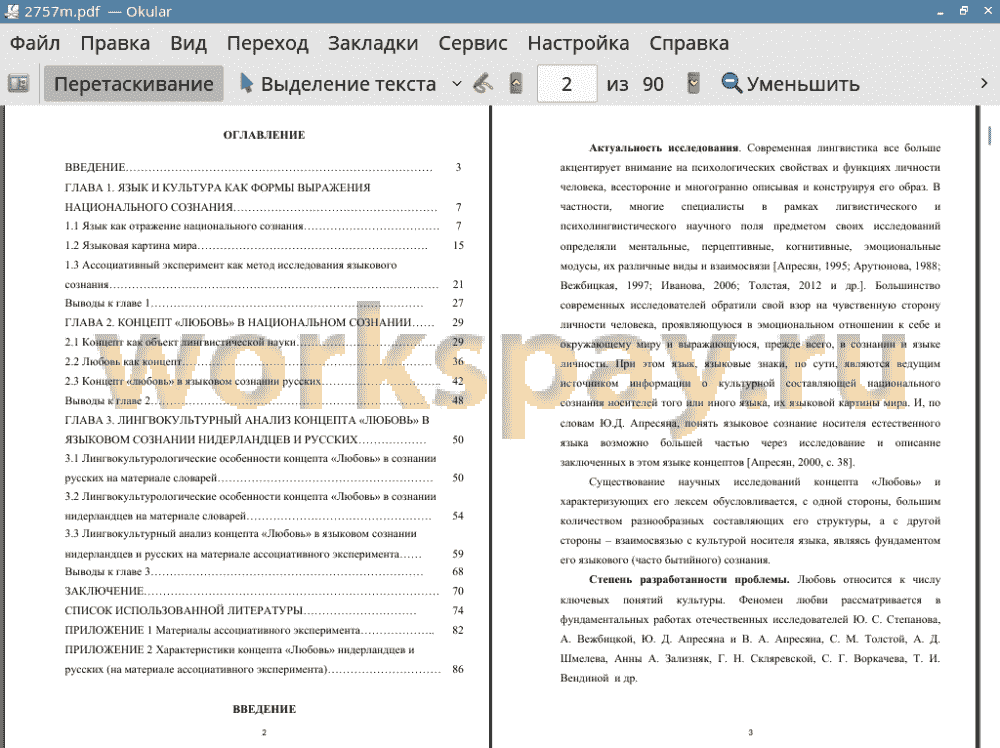Open the dropdown arrow beside Выделение текста
This screenshot has height=748, width=1000.
pyautogui.click(x=457, y=84)
